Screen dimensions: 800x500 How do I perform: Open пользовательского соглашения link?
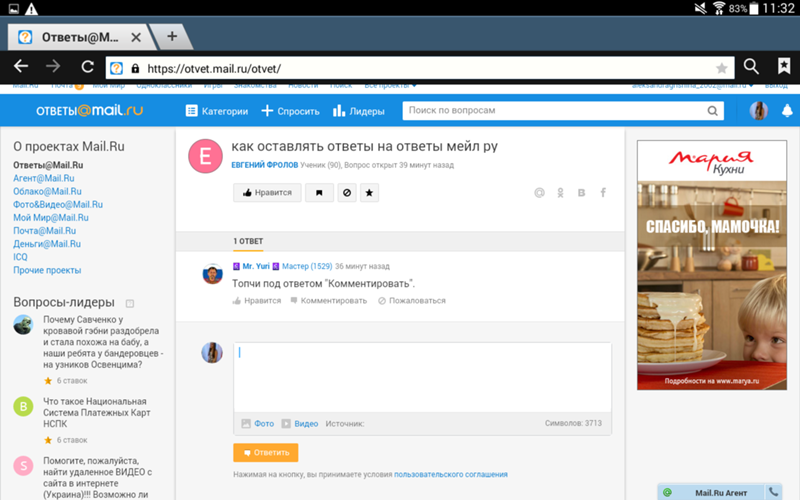[451, 474]
